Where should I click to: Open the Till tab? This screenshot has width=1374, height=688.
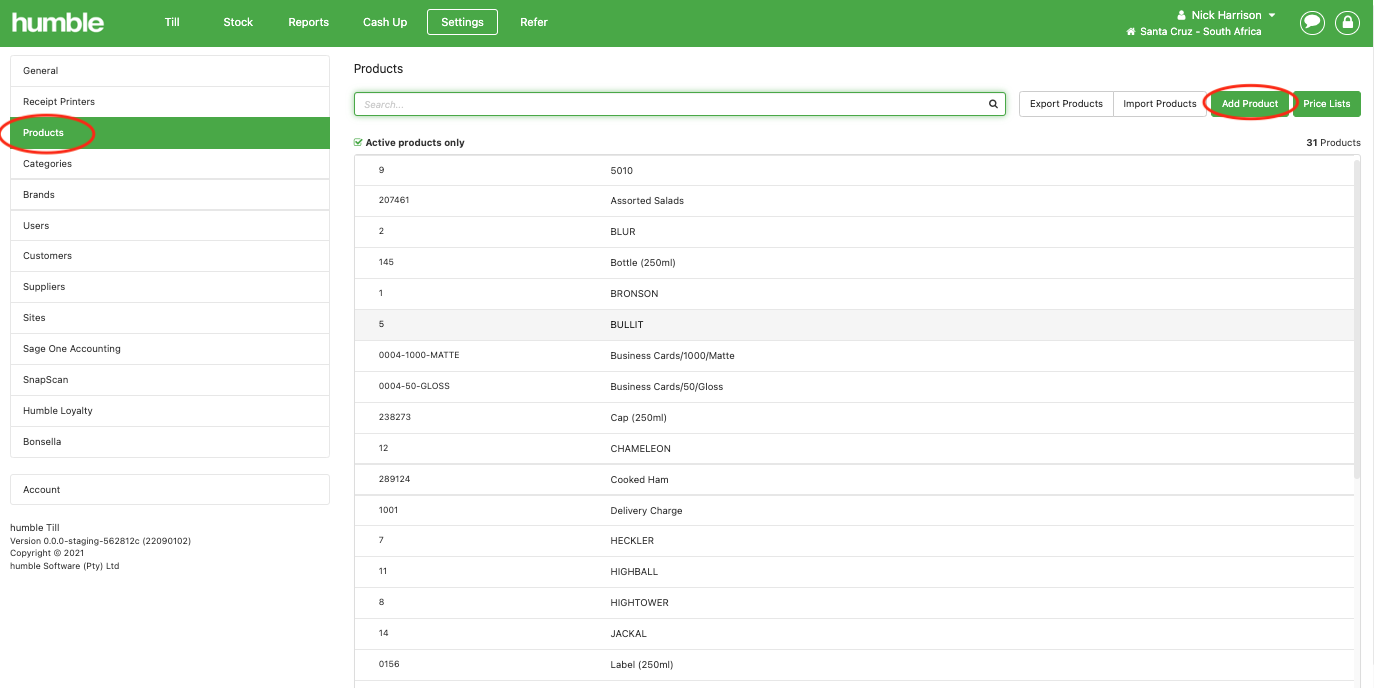[x=172, y=22]
